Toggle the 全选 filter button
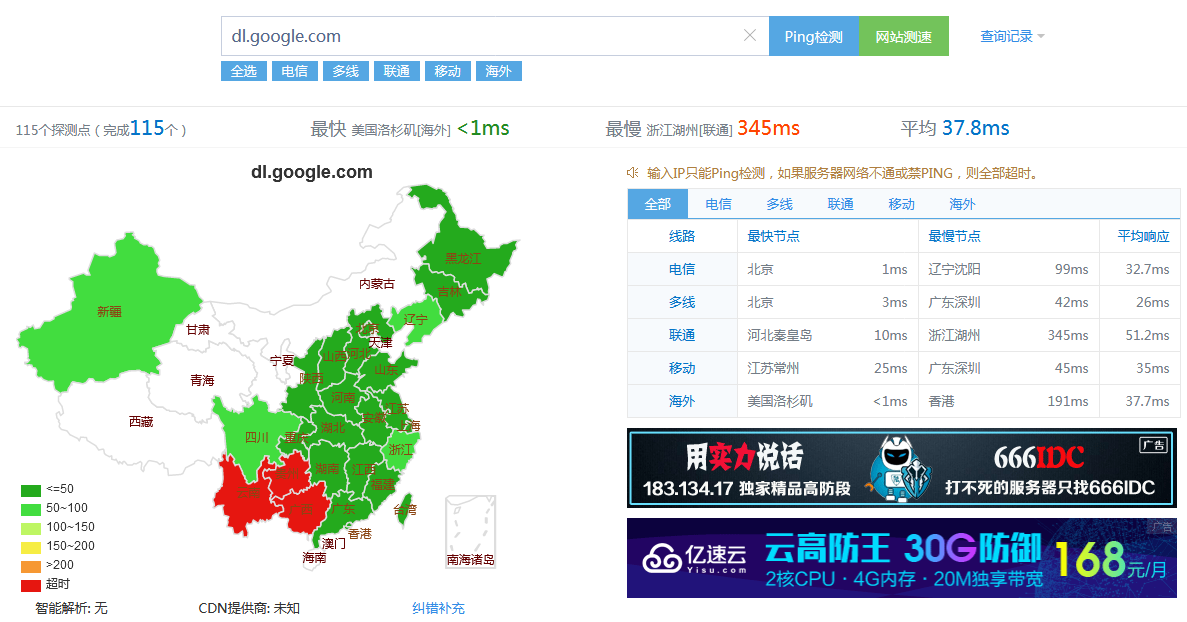Viewport: 1187px width, 622px height. [244, 71]
